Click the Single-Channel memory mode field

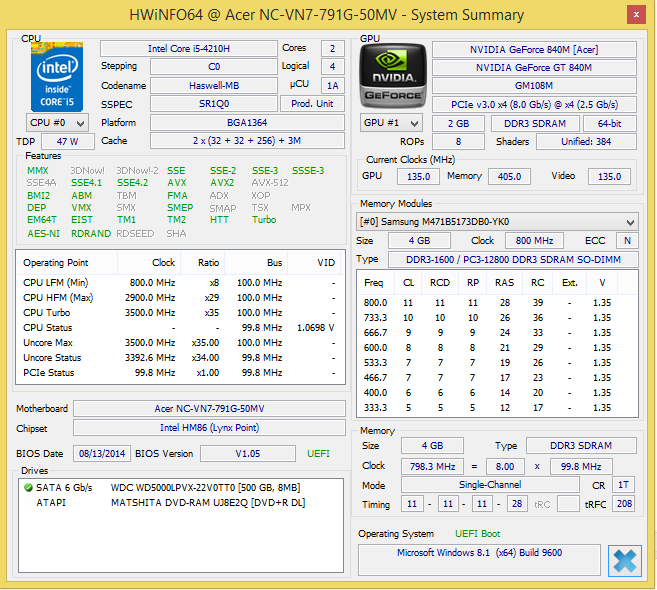click(490, 485)
